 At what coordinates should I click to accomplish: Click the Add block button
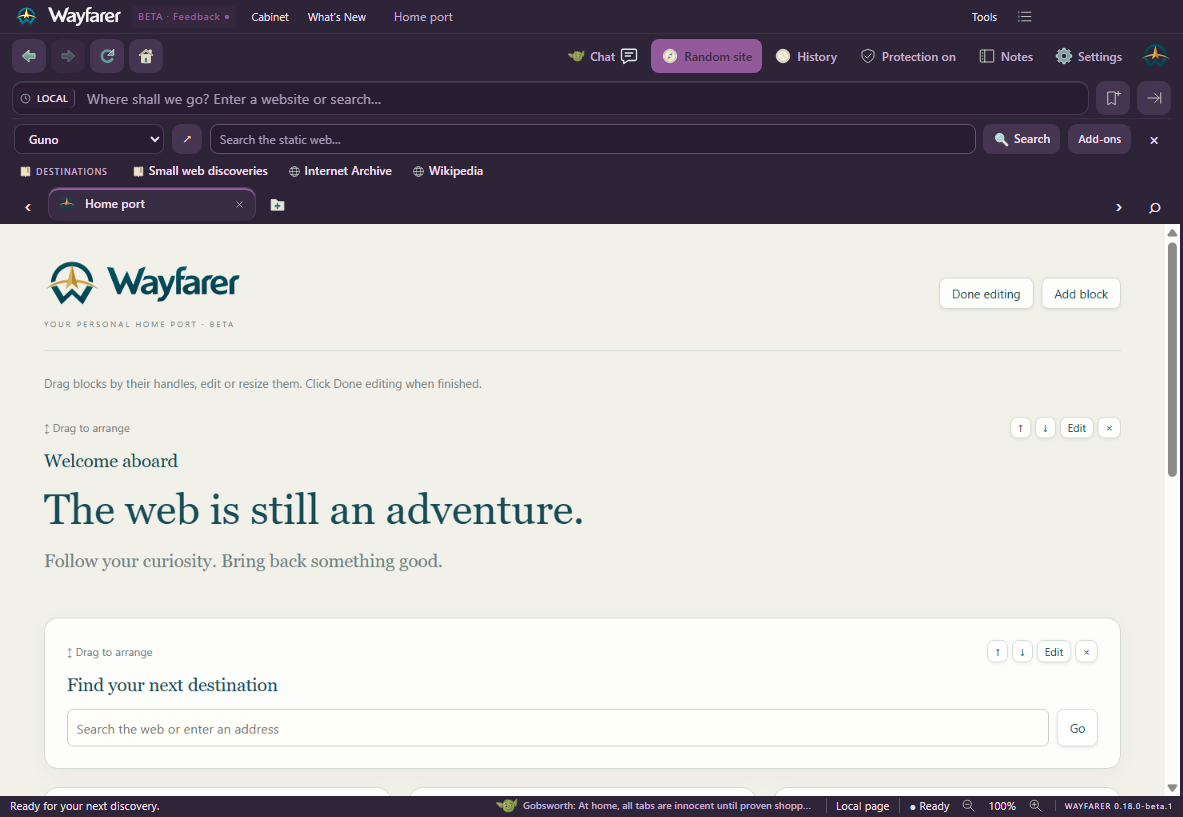pyautogui.click(x=1080, y=294)
